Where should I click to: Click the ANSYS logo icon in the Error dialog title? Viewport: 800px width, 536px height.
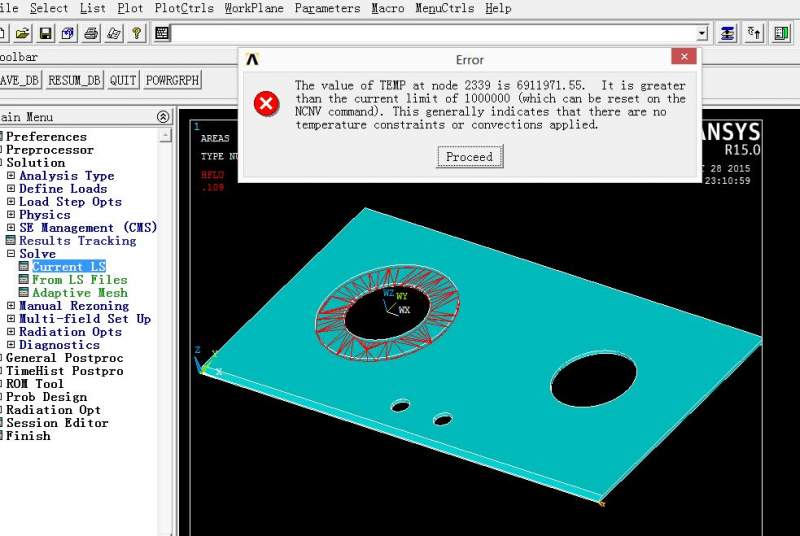252,59
